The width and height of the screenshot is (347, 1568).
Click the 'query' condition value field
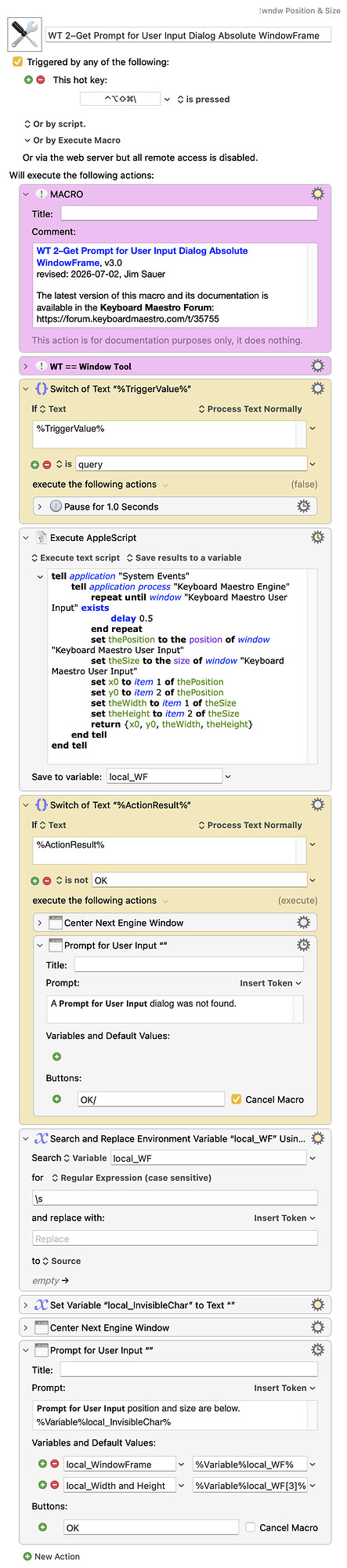click(x=190, y=464)
